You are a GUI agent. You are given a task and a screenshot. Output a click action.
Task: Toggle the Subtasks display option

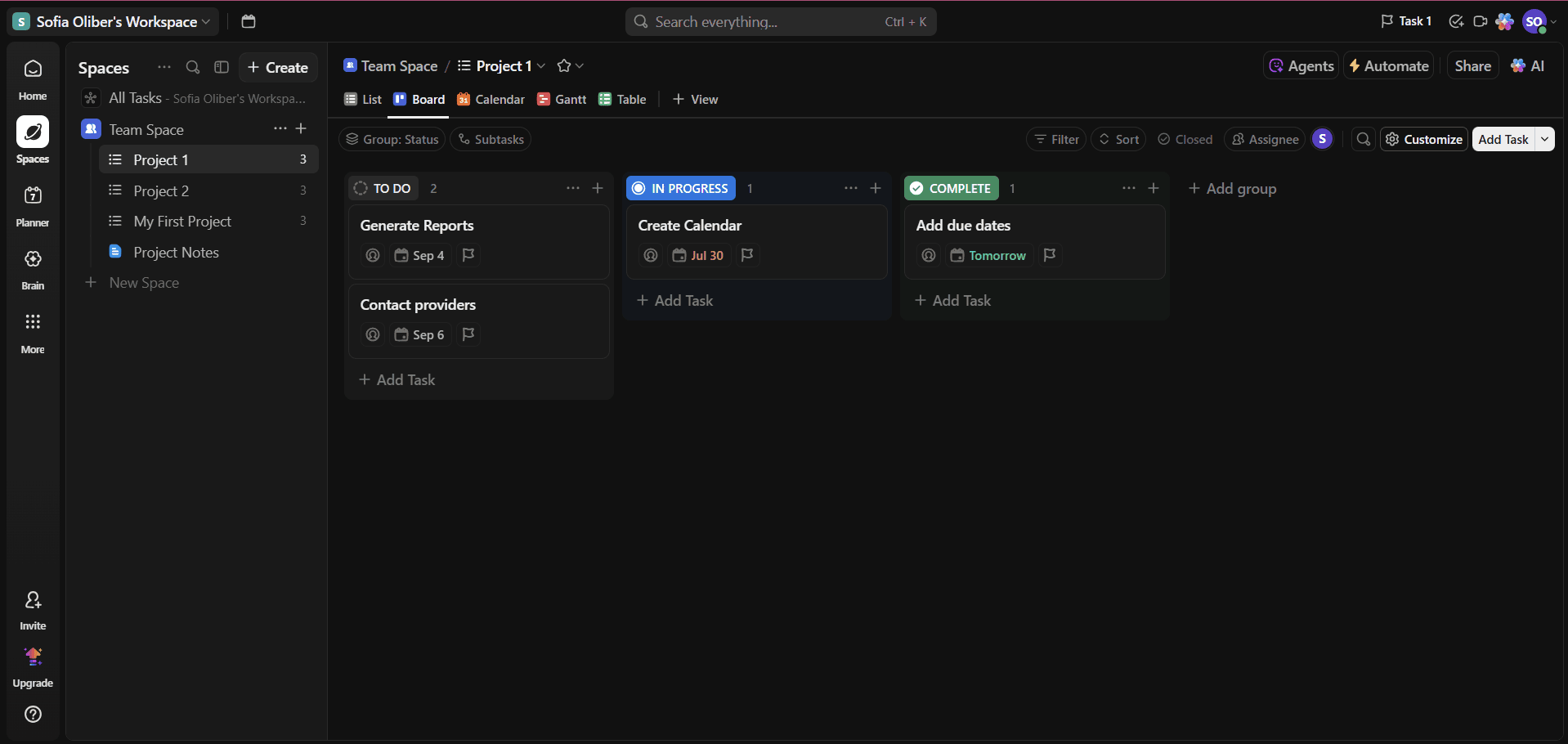[491, 140]
